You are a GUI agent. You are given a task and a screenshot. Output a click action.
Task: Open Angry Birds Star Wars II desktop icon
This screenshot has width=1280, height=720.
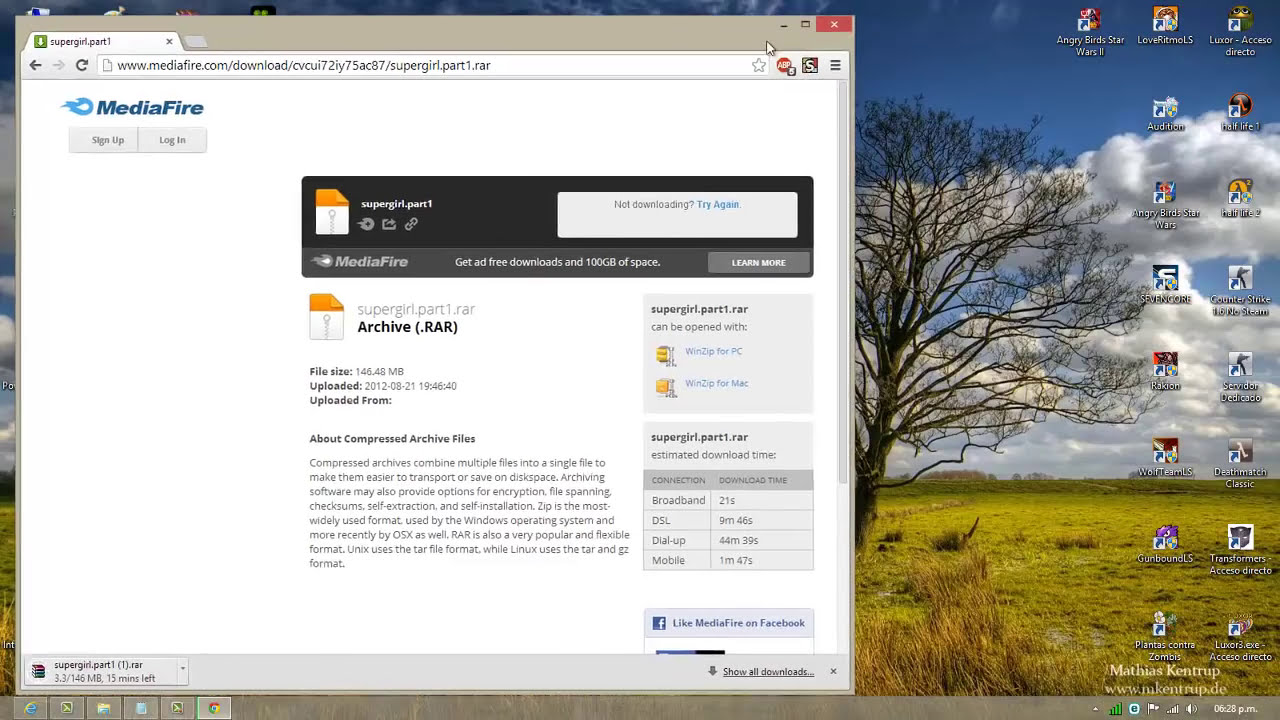[x=1090, y=33]
